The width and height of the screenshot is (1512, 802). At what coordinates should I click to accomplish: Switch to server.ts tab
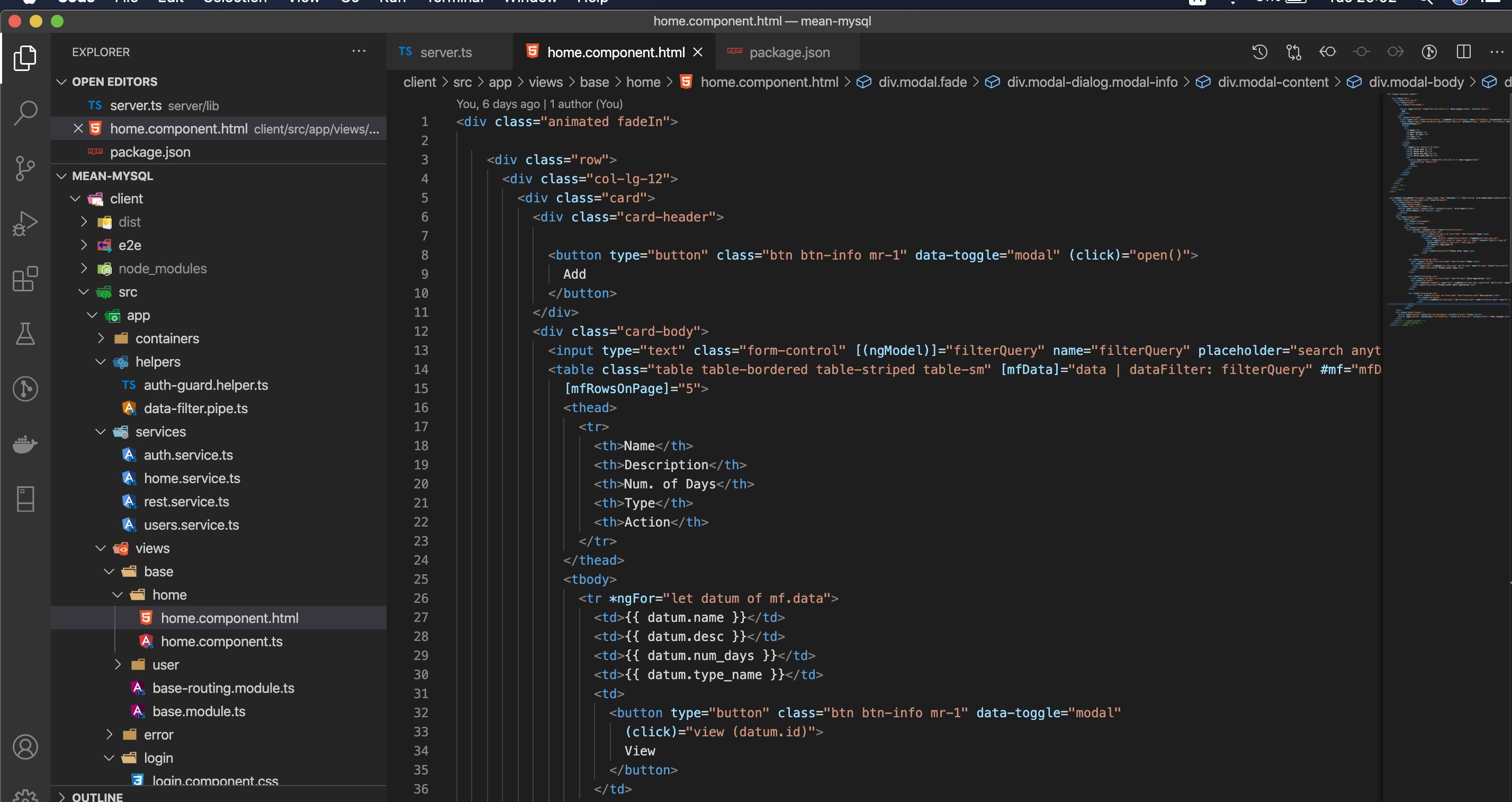446,52
